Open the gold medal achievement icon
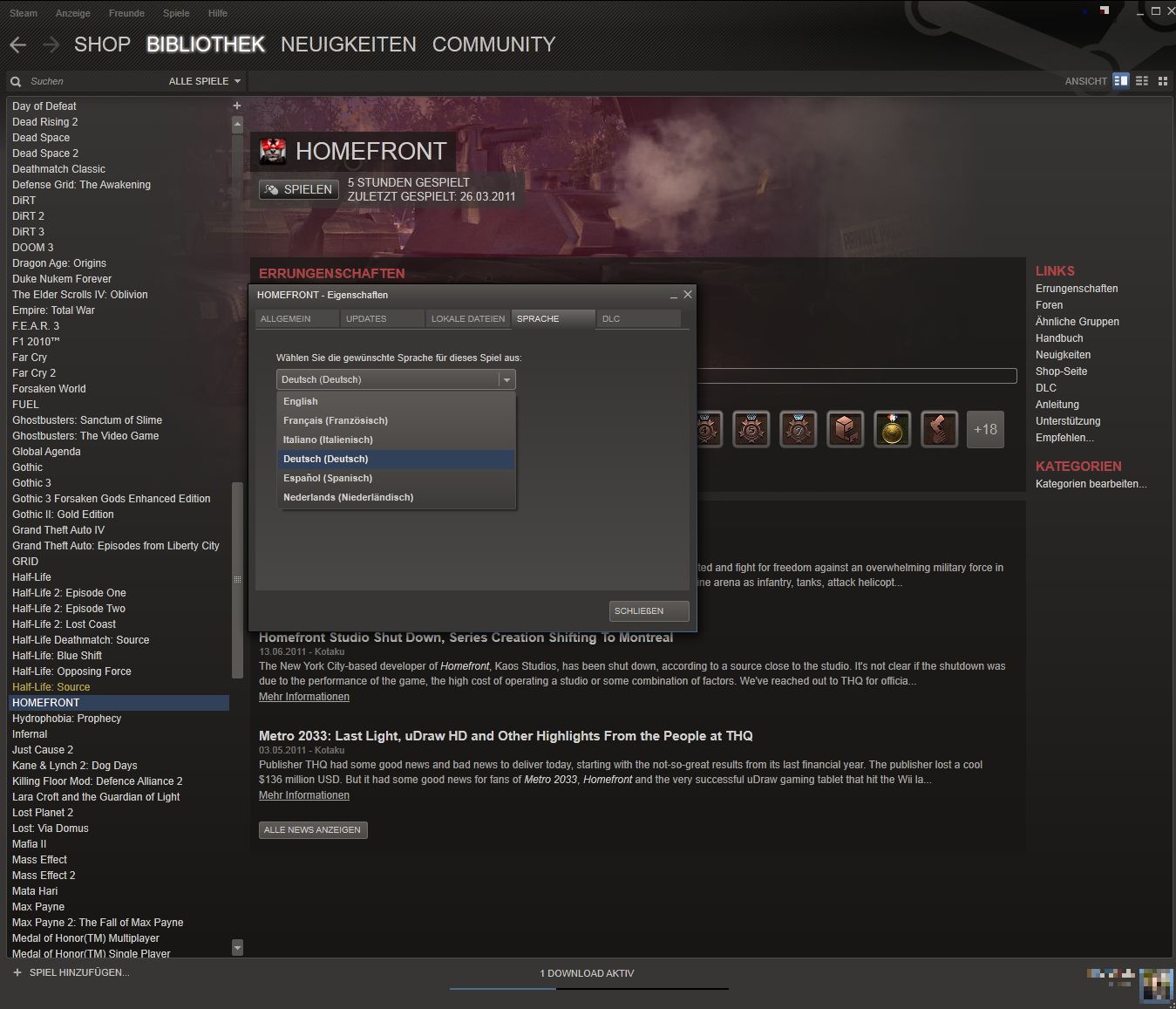1176x1009 pixels. (x=893, y=429)
